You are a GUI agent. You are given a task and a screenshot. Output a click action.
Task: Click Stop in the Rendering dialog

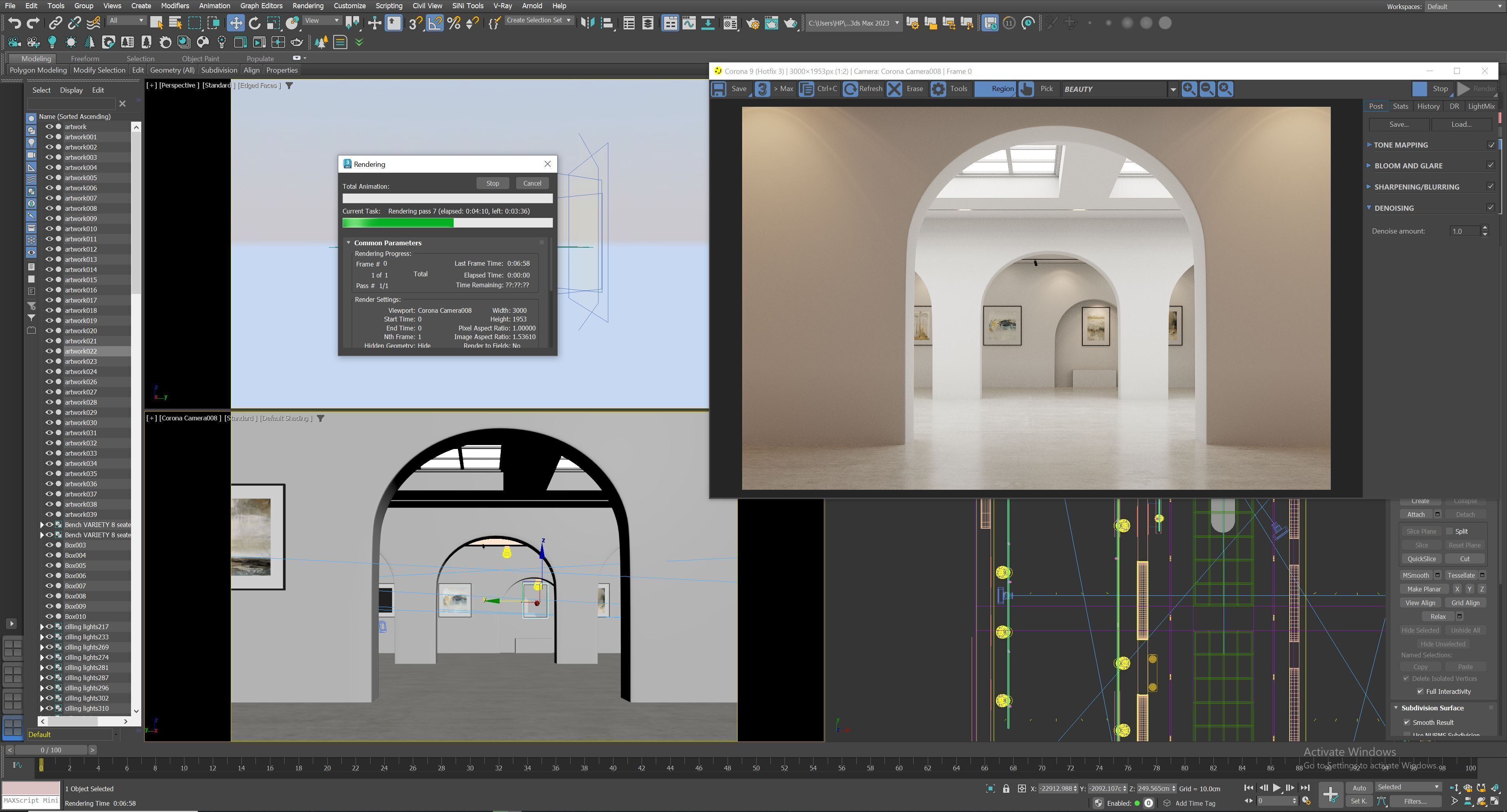493,184
